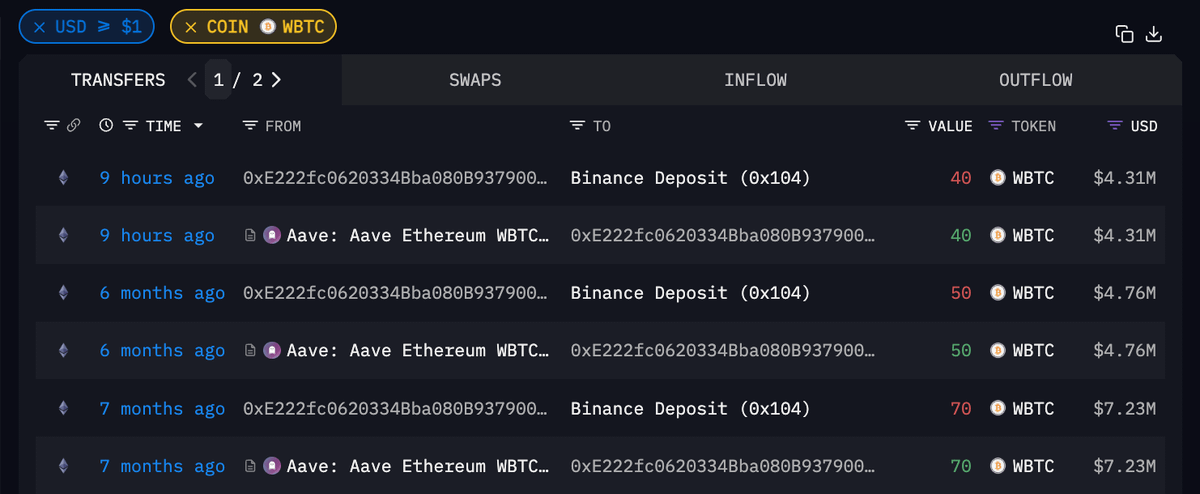The image size is (1200, 494).
Task: Click the Aave logo in second row
Action: coord(271,236)
